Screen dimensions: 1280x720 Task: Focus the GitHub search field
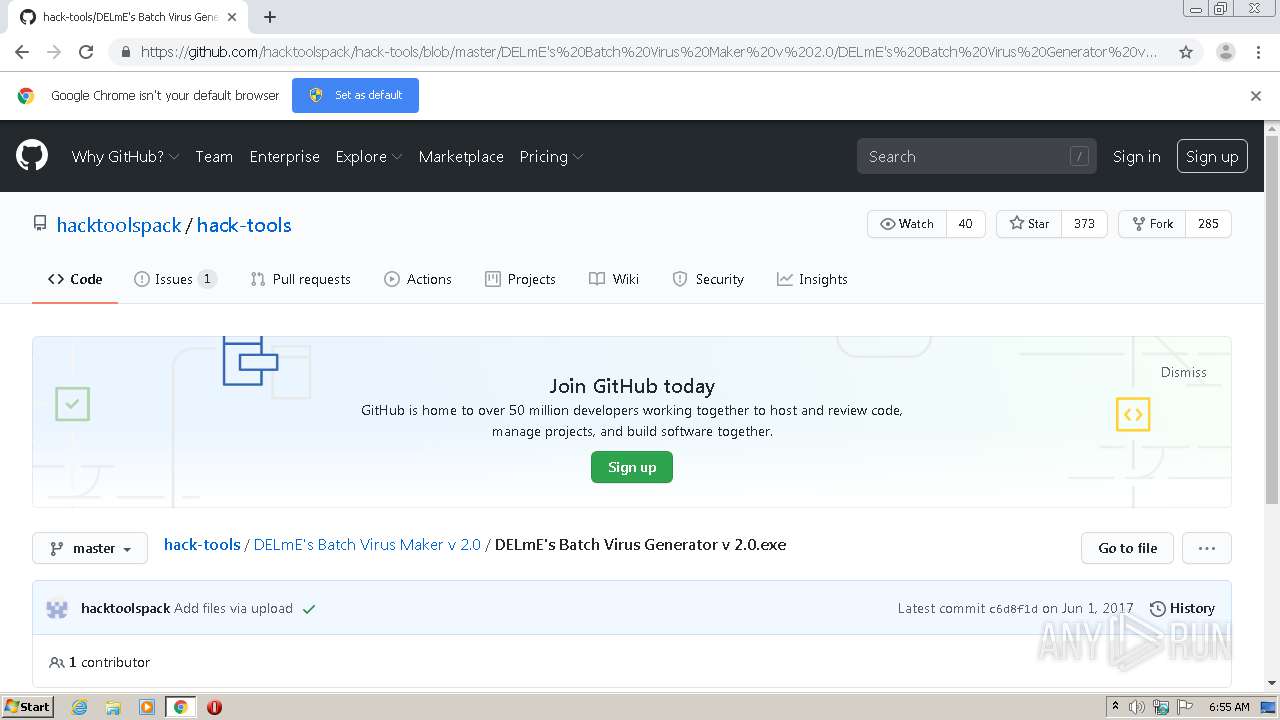(976, 156)
